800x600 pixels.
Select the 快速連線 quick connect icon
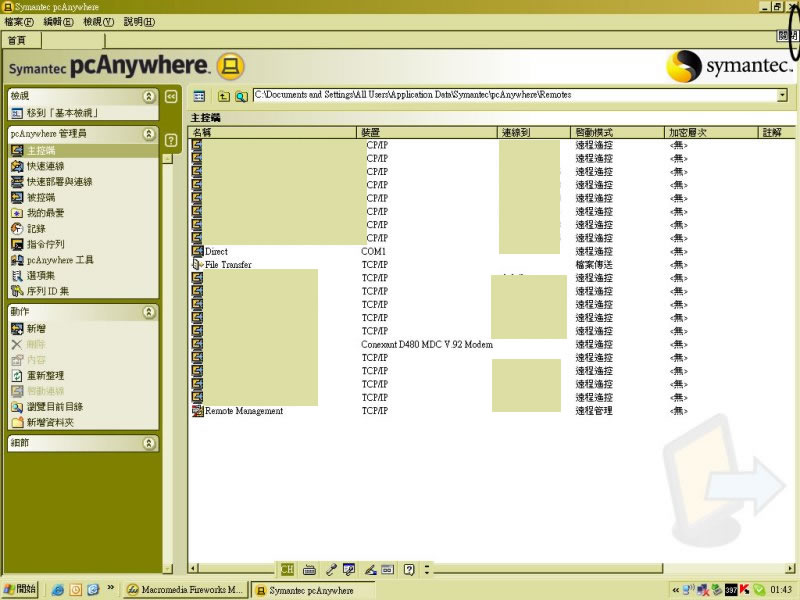coord(17,166)
